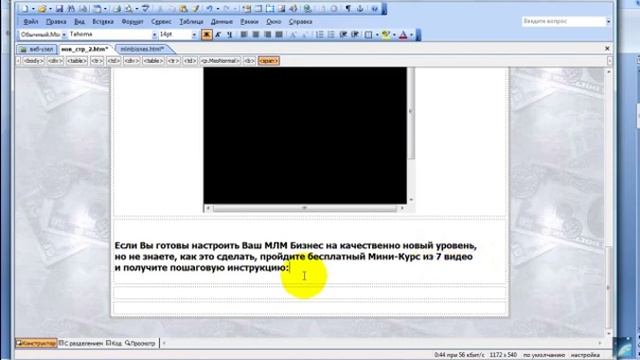
Task: Click into the 'Введите вопрос' help field
Action: 563,21
